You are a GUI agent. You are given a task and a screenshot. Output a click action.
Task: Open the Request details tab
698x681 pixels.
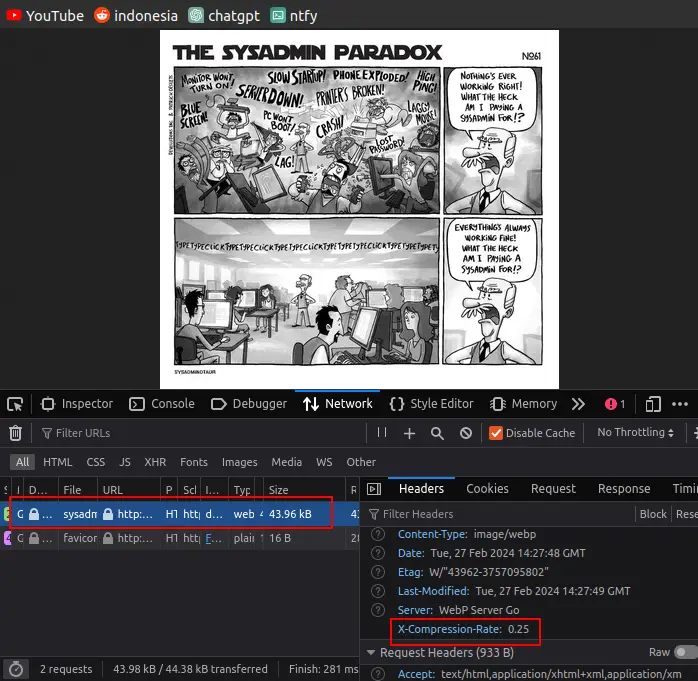(553, 489)
